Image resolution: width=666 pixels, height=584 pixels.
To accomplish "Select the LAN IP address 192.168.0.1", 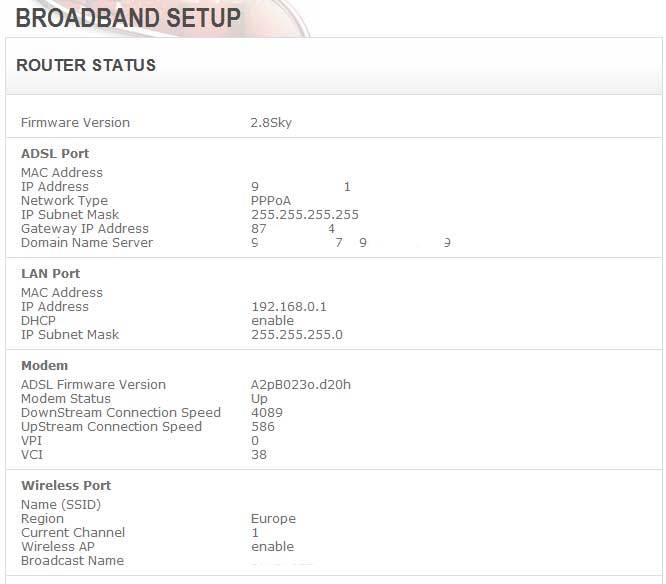I will coord(289,307).
